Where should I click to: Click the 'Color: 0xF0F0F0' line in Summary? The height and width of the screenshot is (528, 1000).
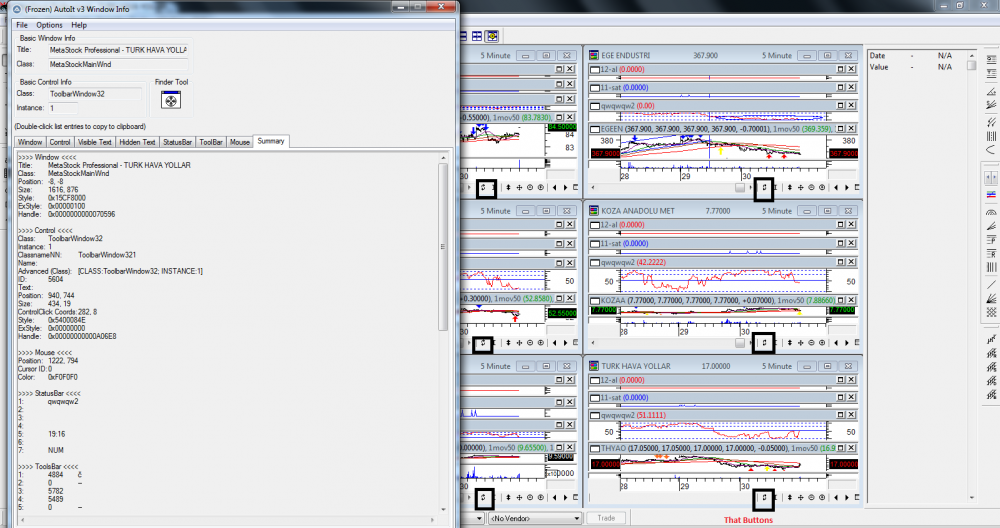(48, 377)
